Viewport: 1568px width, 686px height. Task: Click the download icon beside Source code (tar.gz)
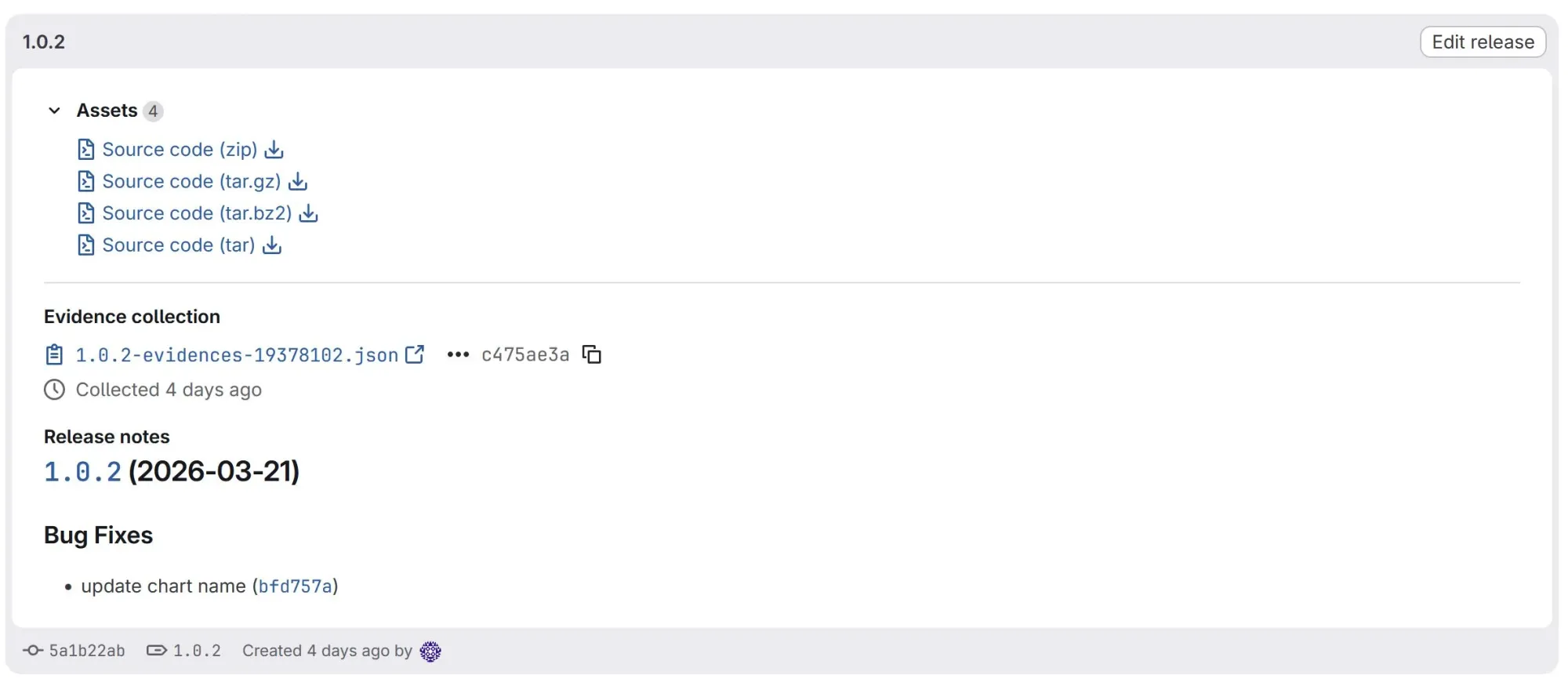[298, 181]
